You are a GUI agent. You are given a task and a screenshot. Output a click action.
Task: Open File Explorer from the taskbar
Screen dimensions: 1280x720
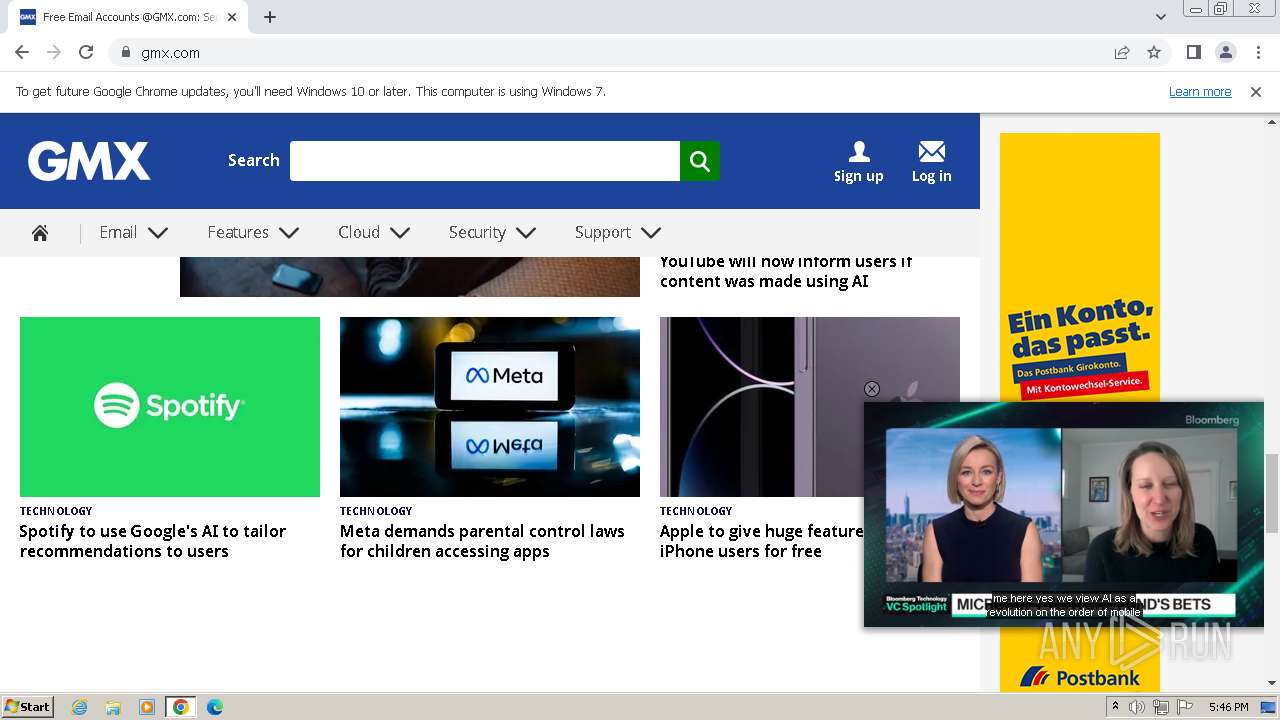click(x=113, y=707)
